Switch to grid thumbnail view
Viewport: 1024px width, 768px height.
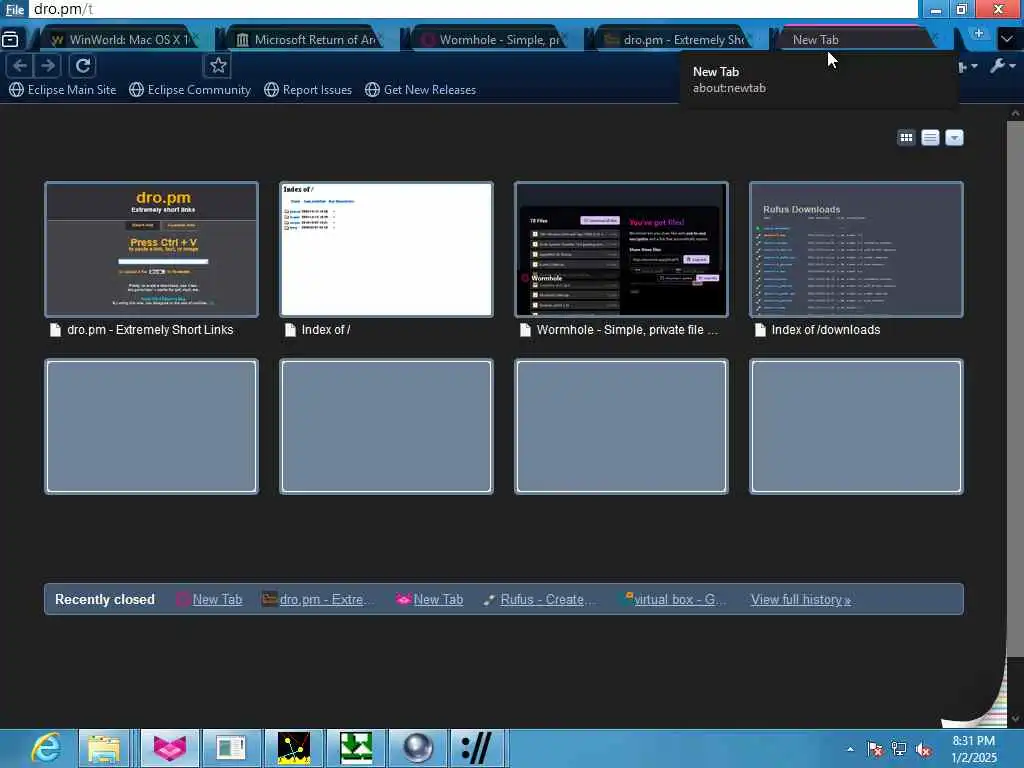[x=906, y=138]
